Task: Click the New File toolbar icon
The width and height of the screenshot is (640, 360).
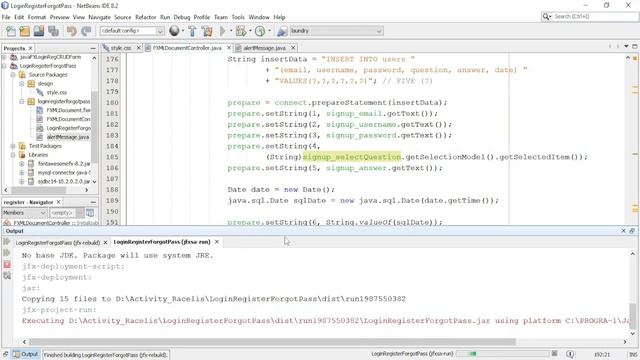Action: [11, 31]
